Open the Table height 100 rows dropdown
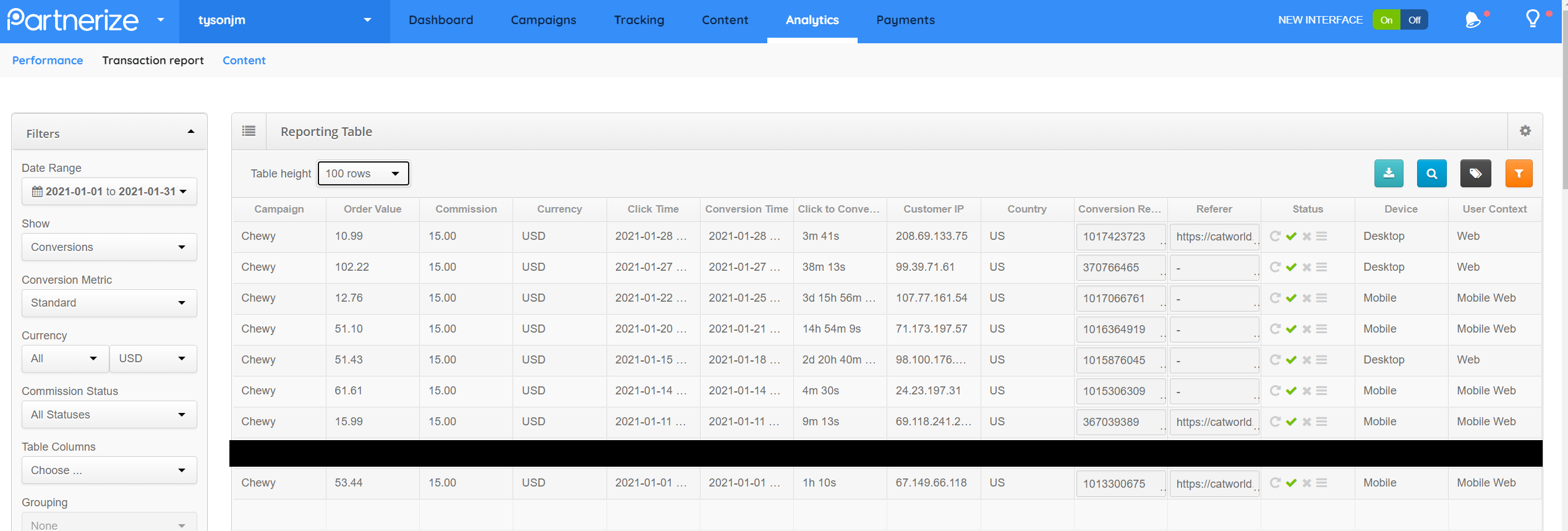Screen dimensions: 1568x531 [x=363, y=174]
